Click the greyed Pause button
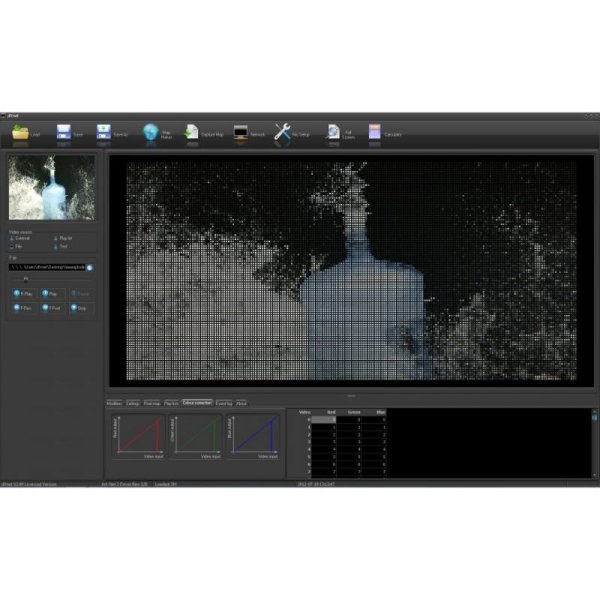The image size is (600, 600). (x=81, y=294)
